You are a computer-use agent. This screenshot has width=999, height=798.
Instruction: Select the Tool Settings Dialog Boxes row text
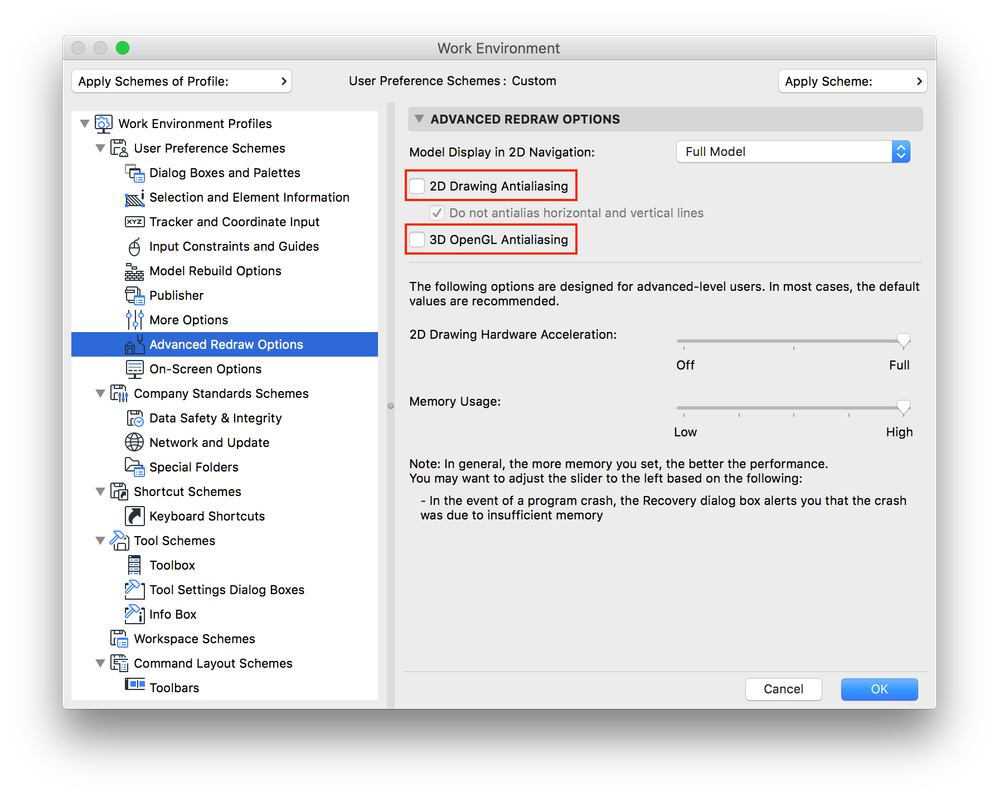pos(227,590)
